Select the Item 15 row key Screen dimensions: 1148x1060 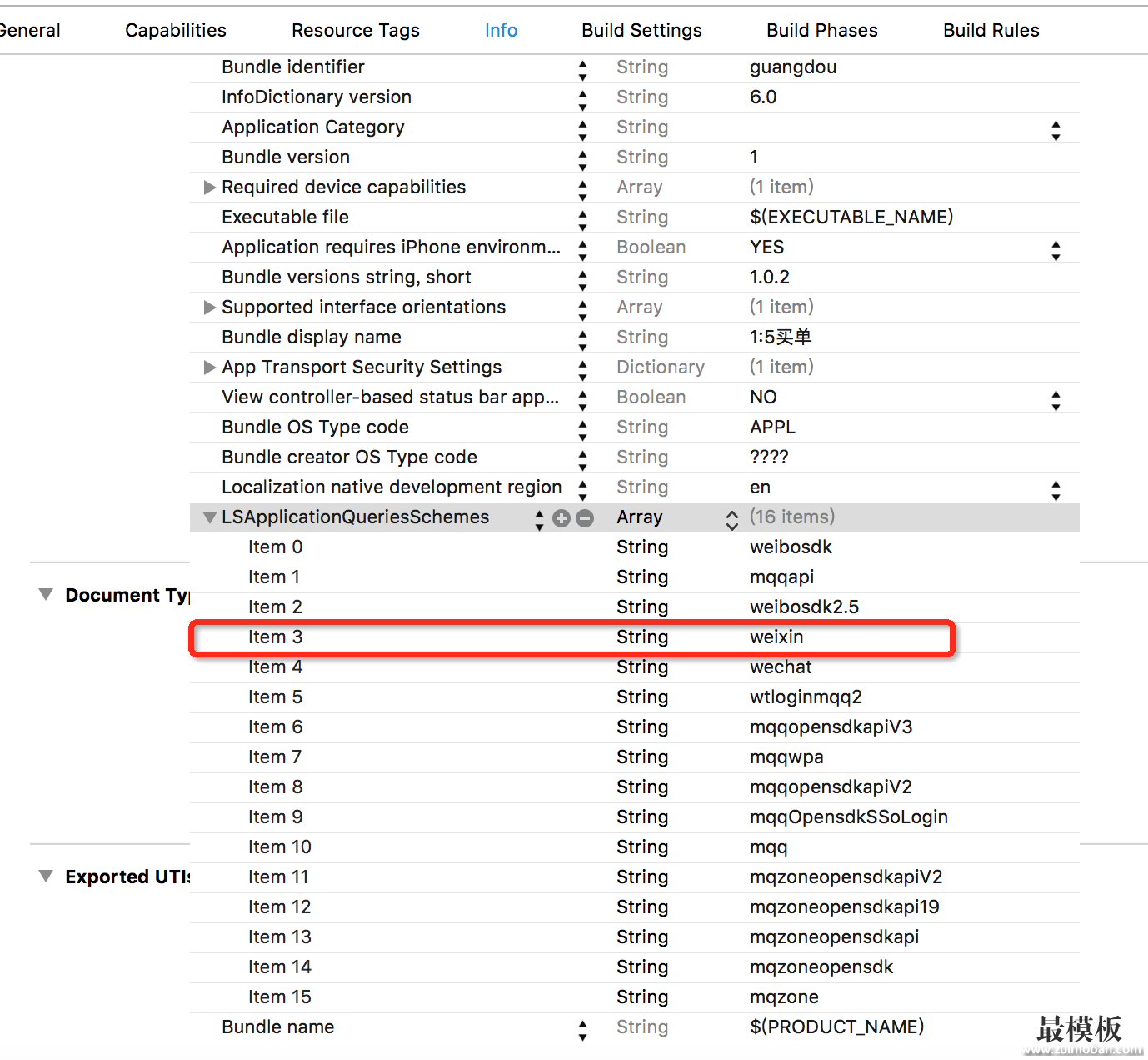pyautogui.click(x=279, y=997)
